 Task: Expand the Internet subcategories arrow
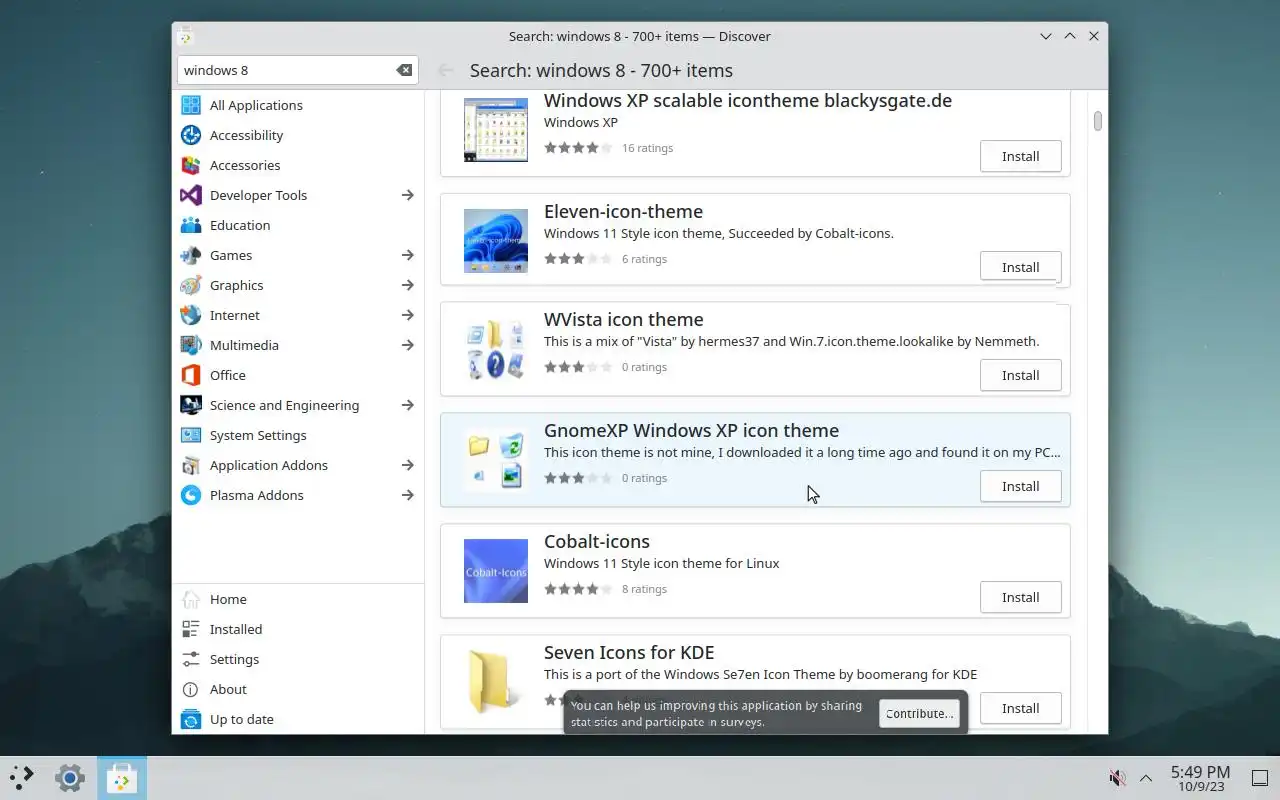pyautogui.click(x=408, y=315)
